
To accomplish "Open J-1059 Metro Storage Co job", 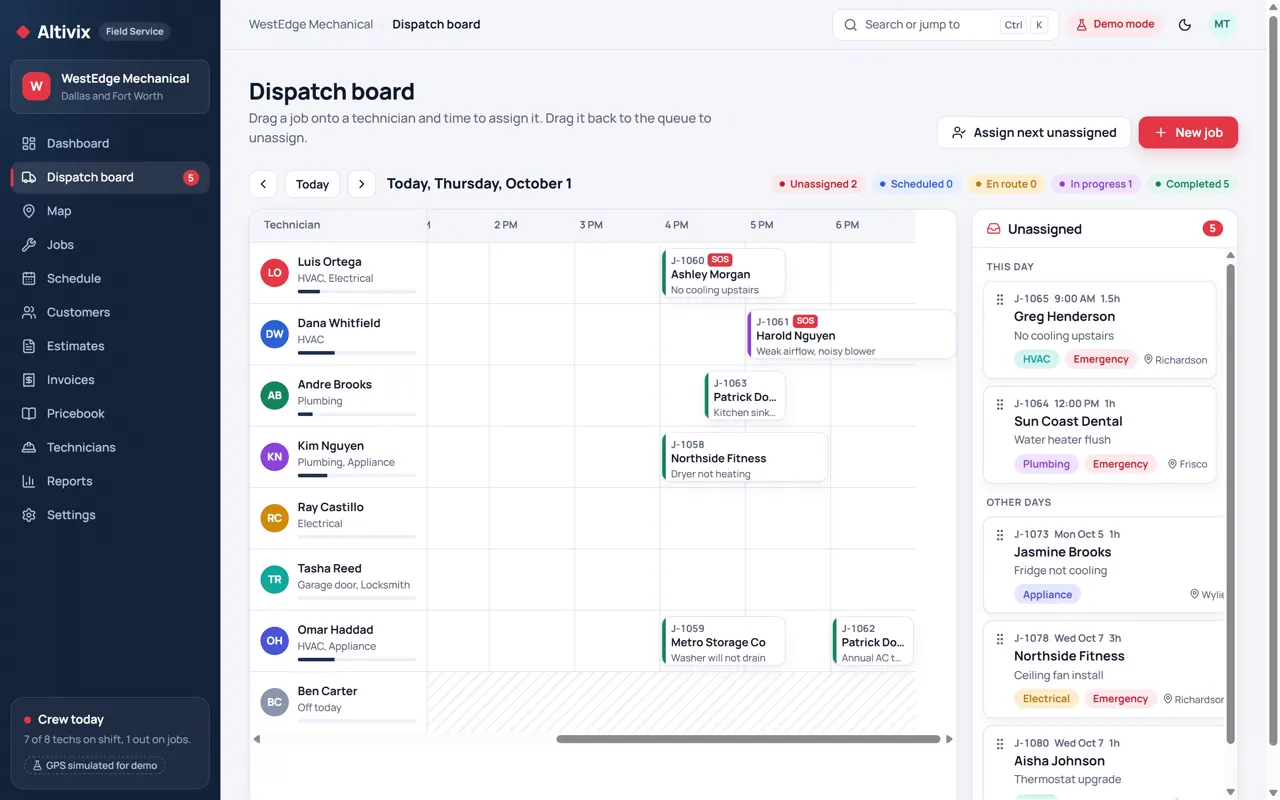I will tap(724, 641).
